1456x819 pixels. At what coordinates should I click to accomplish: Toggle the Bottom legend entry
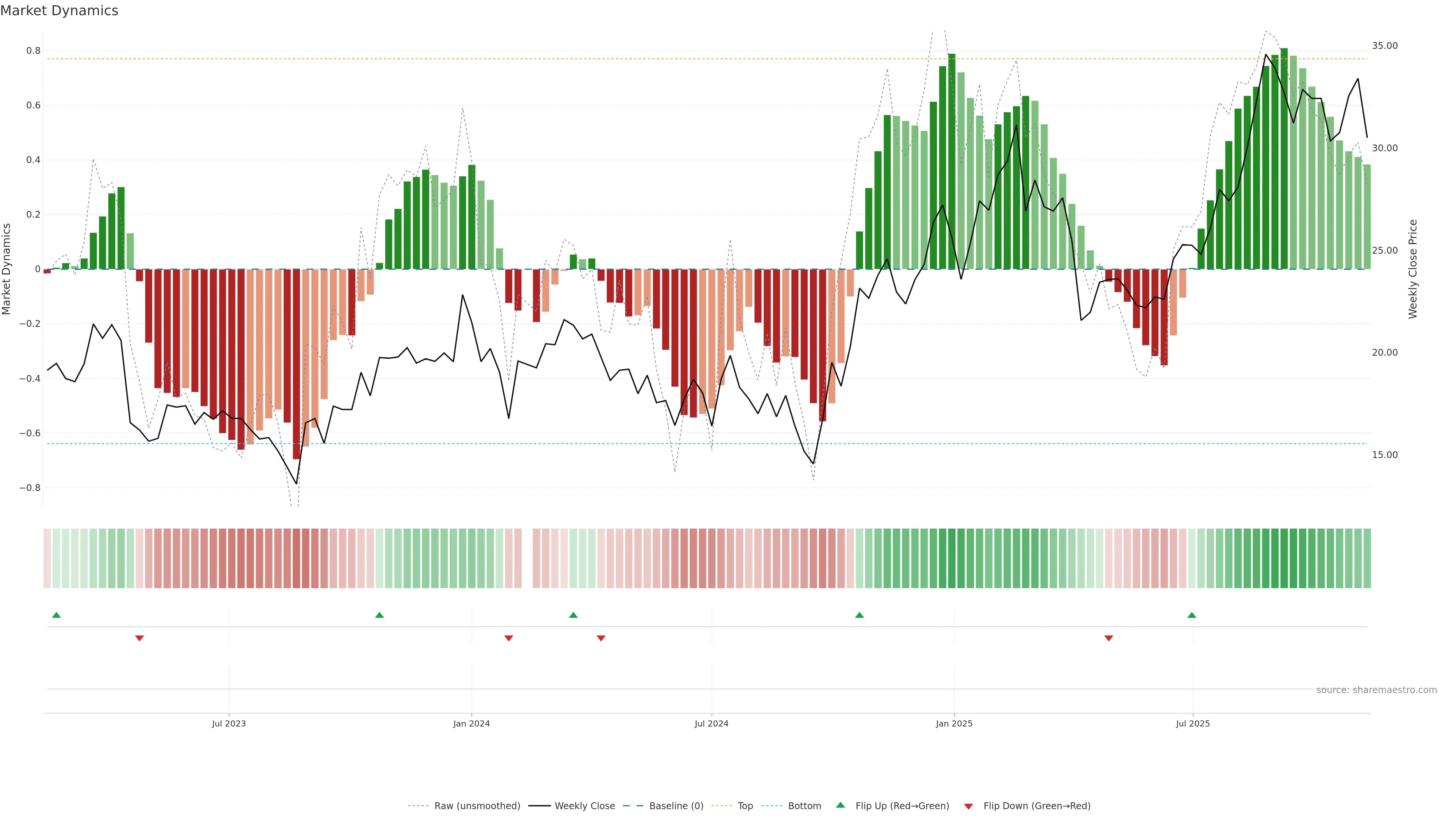(x=804, y=806)
